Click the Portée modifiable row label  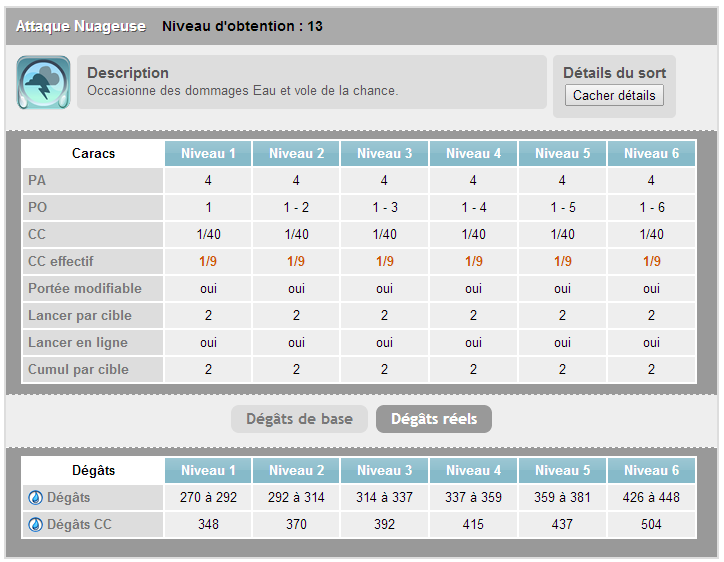coord(85,289)
